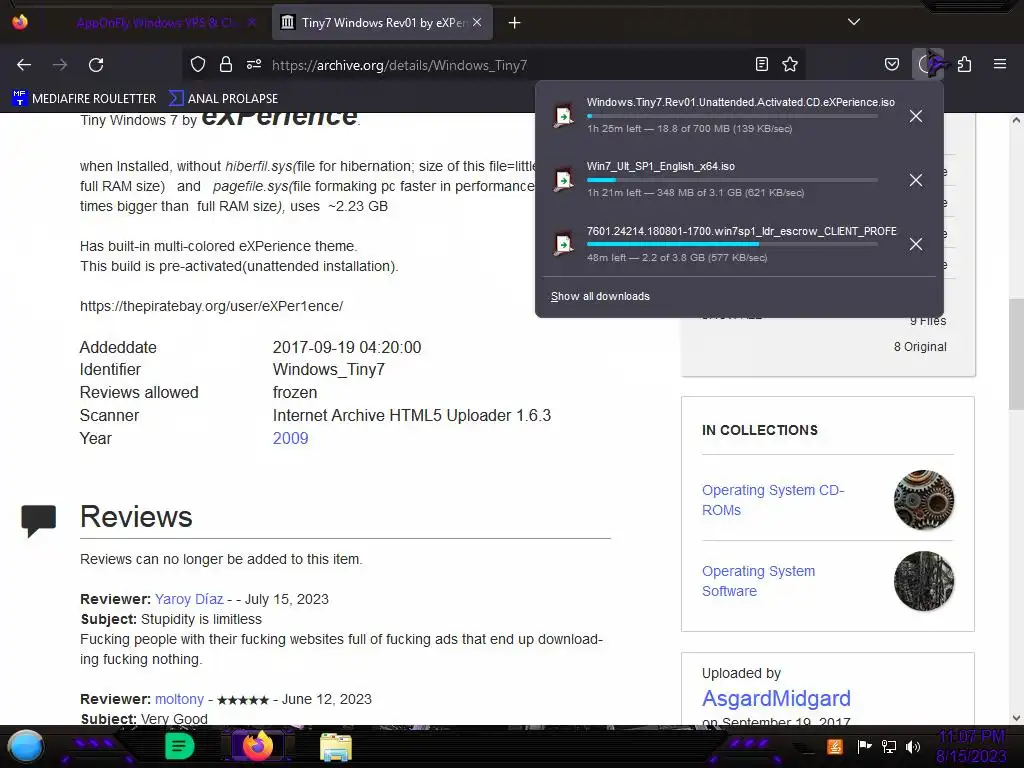Image resolution: width=1024 pixels, height=768 pixels.
Task: Toggle the downloads toolbar button
Action: coord(928,64)
